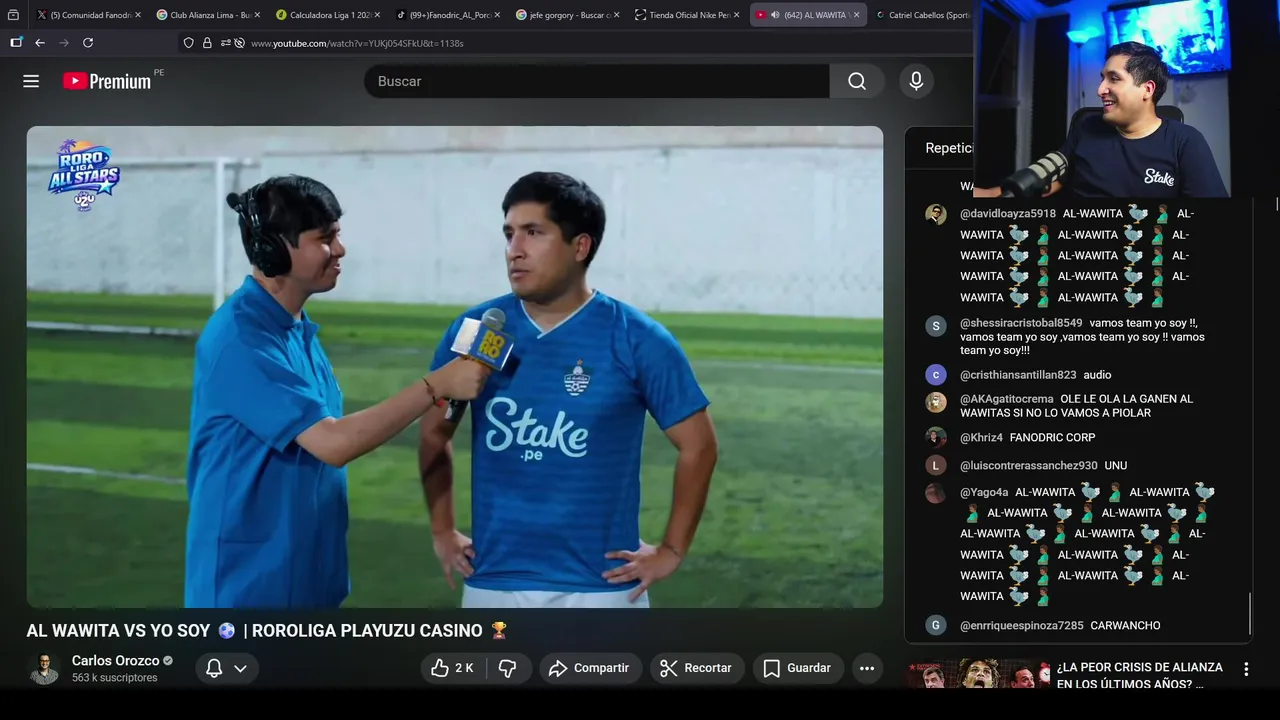Open Yago4a chat avatar

click(936, 493)
